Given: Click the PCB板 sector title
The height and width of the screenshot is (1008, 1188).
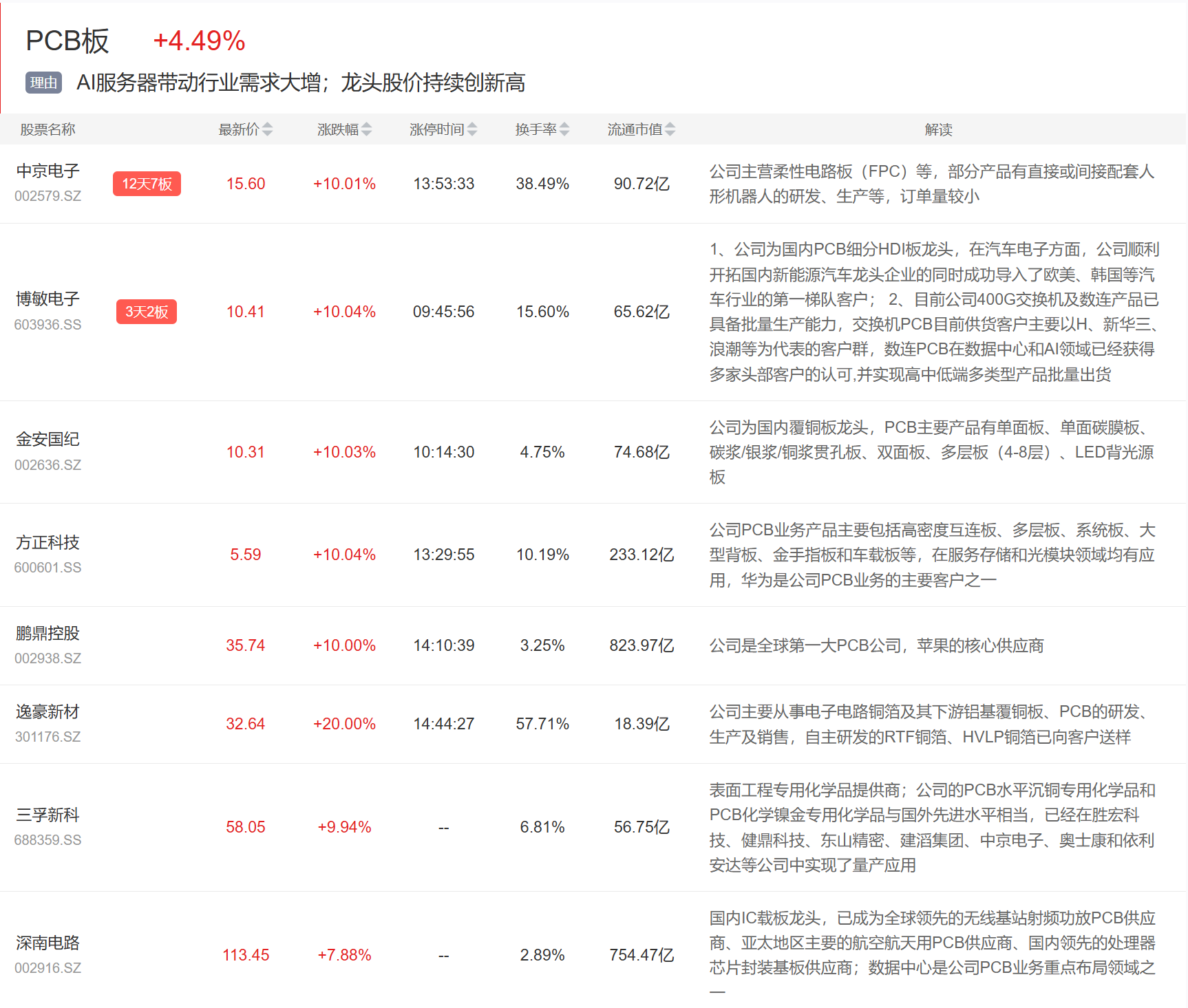Looking at the screenshot, I should click(x=67, y=41).
